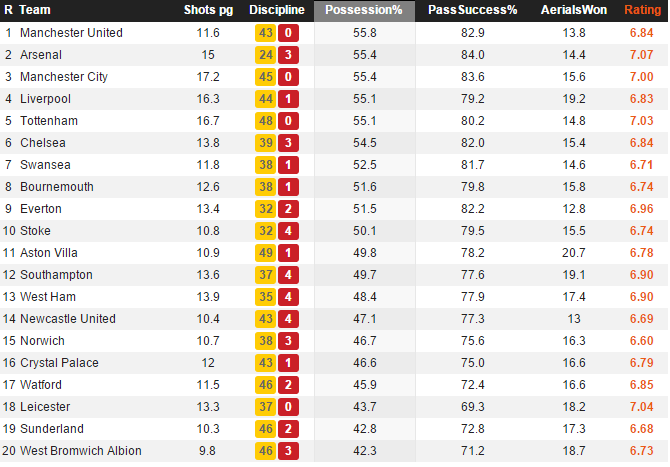Screen dimensions: 670x467
Task: Open West Bromwich Albion team link
Action: (81, 451)
